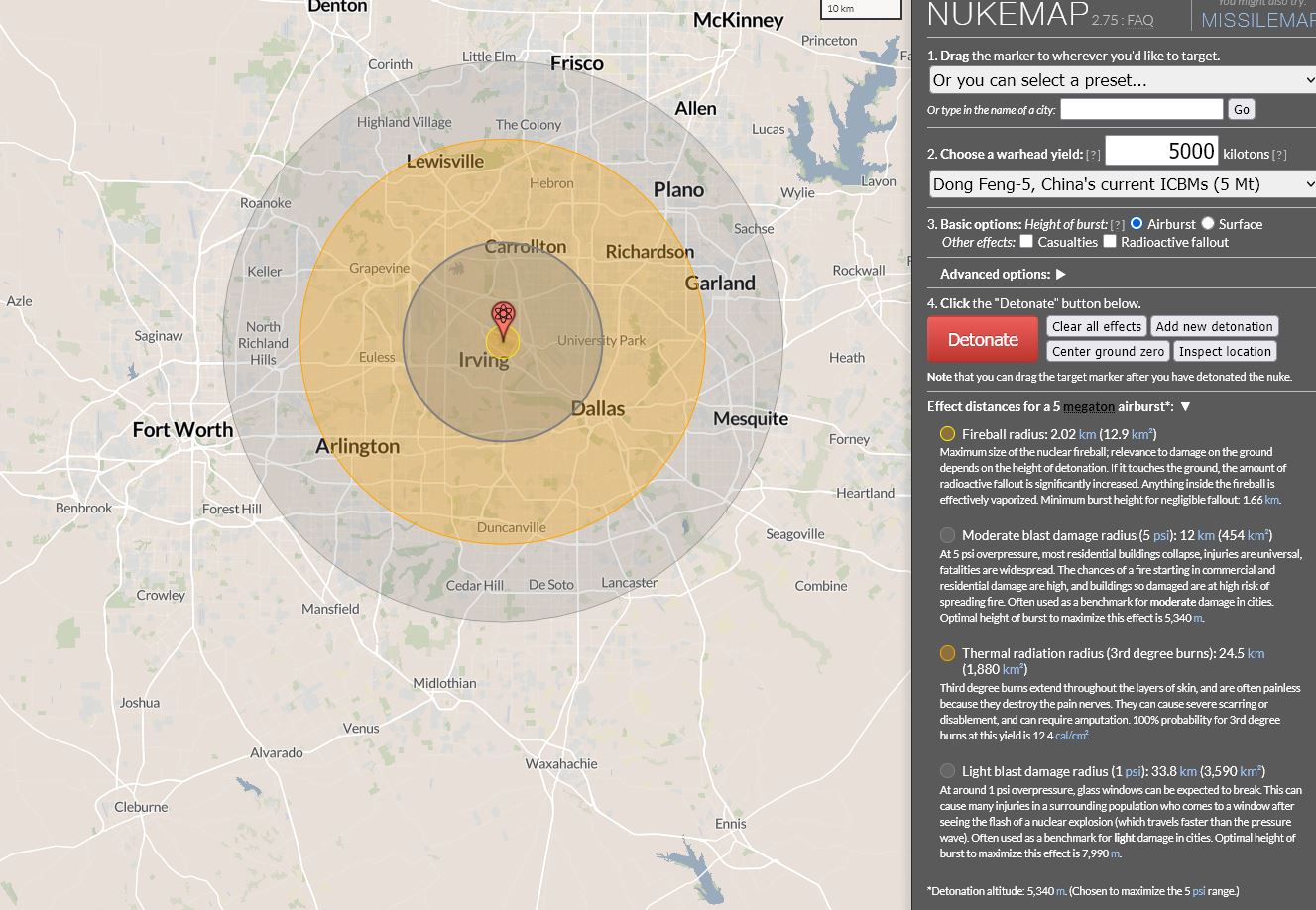Click the help [?] next to kilotons

[1279, 155]
